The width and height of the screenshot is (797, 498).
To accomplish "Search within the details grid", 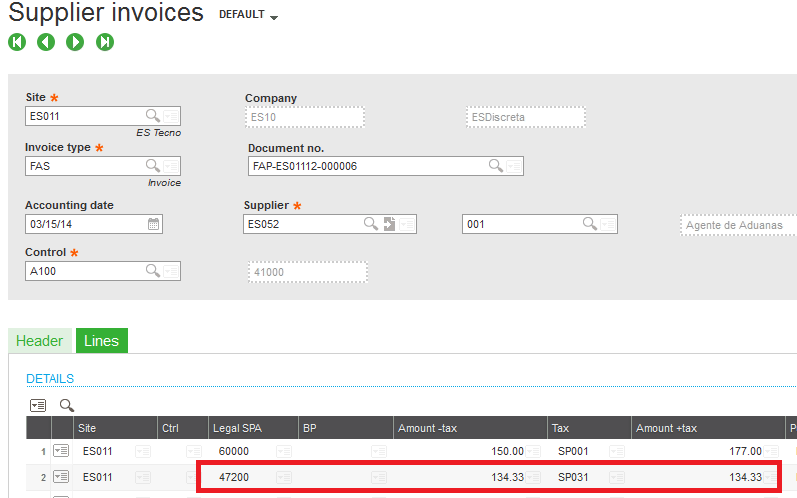I will coord(67,405).
